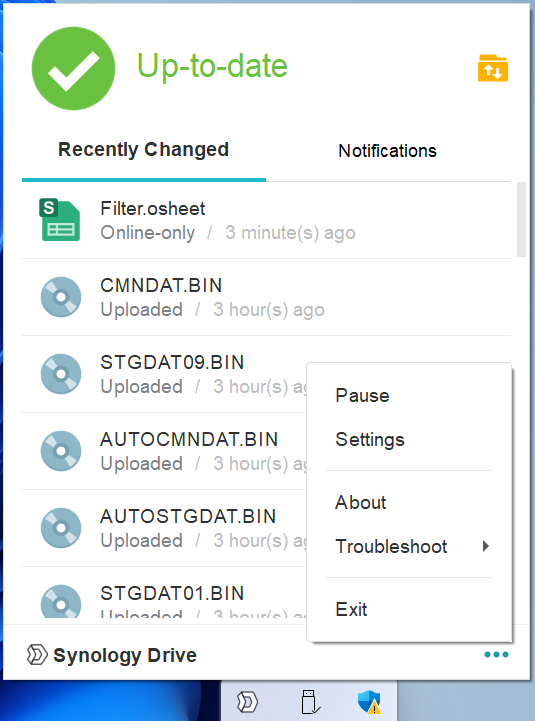535x721 pixels.
Task: Select the Recently Changed tab
Action: coord(144,150)
